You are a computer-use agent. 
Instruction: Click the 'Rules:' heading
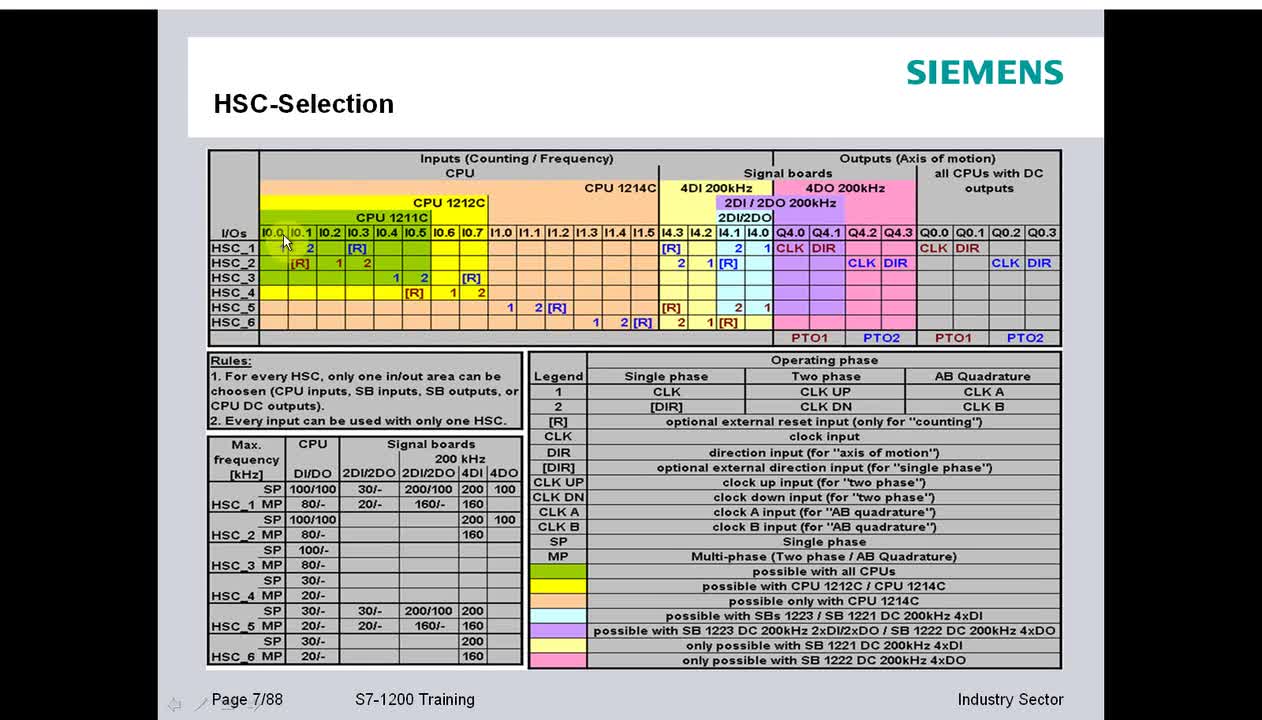[x=231, y=361]
